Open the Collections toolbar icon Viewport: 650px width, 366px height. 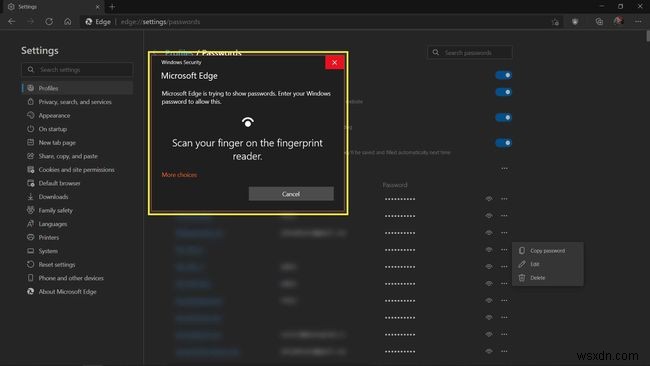pos(599,22)
